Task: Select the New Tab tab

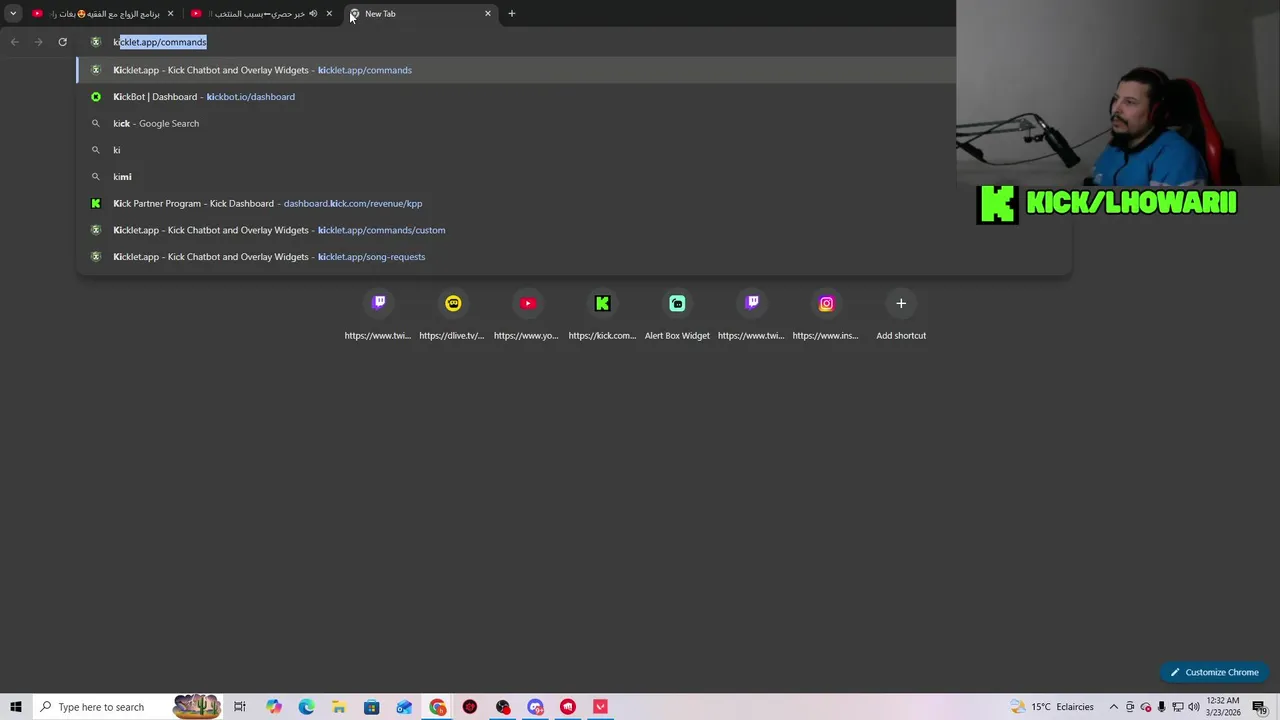Action: pos(420,14)
